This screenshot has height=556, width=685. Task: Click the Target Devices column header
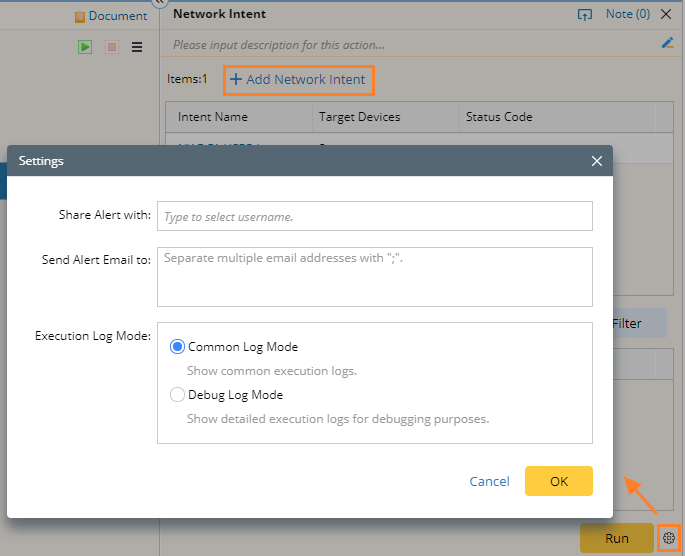pyautogui.click(x=386, y=117)
